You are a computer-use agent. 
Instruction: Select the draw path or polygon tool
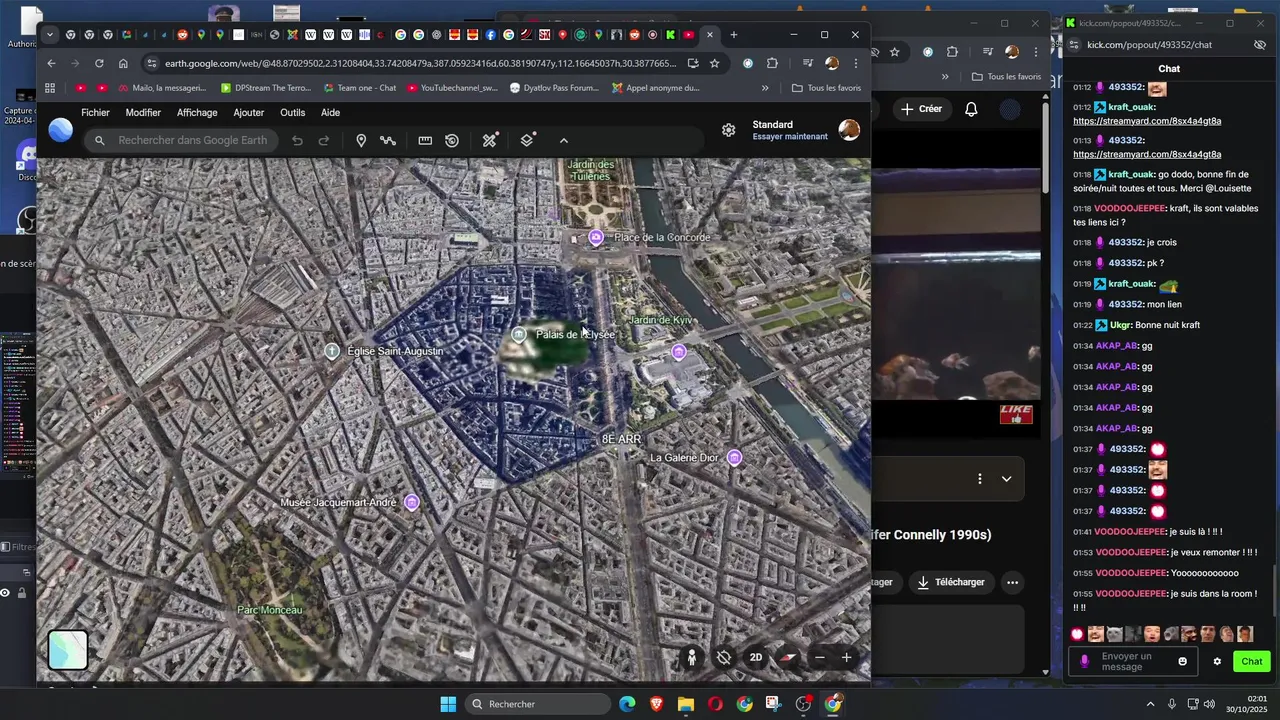click(x=388, y=141)
